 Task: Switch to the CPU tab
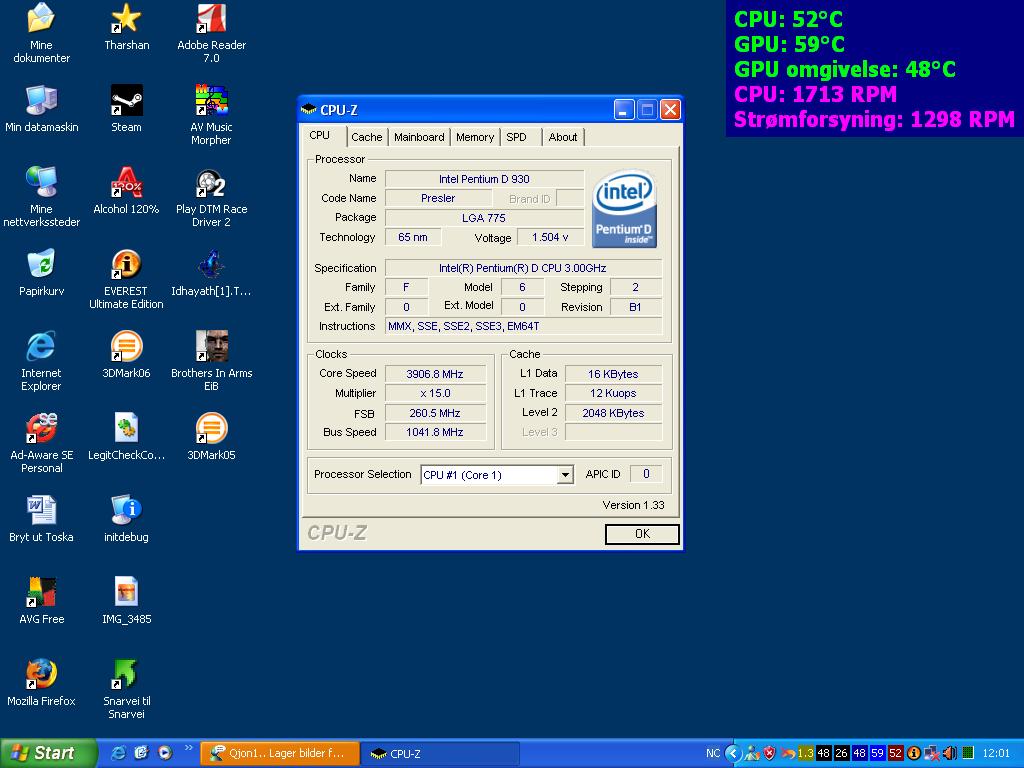[319, 135]
